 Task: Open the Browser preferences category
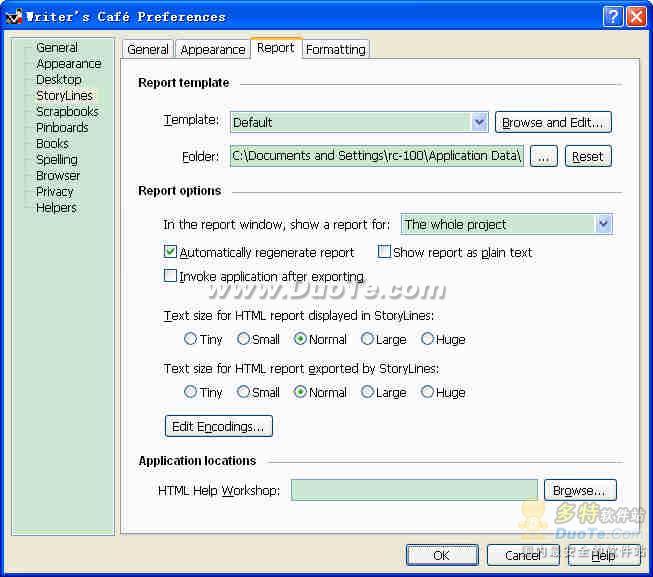click(x=58, y=176)
